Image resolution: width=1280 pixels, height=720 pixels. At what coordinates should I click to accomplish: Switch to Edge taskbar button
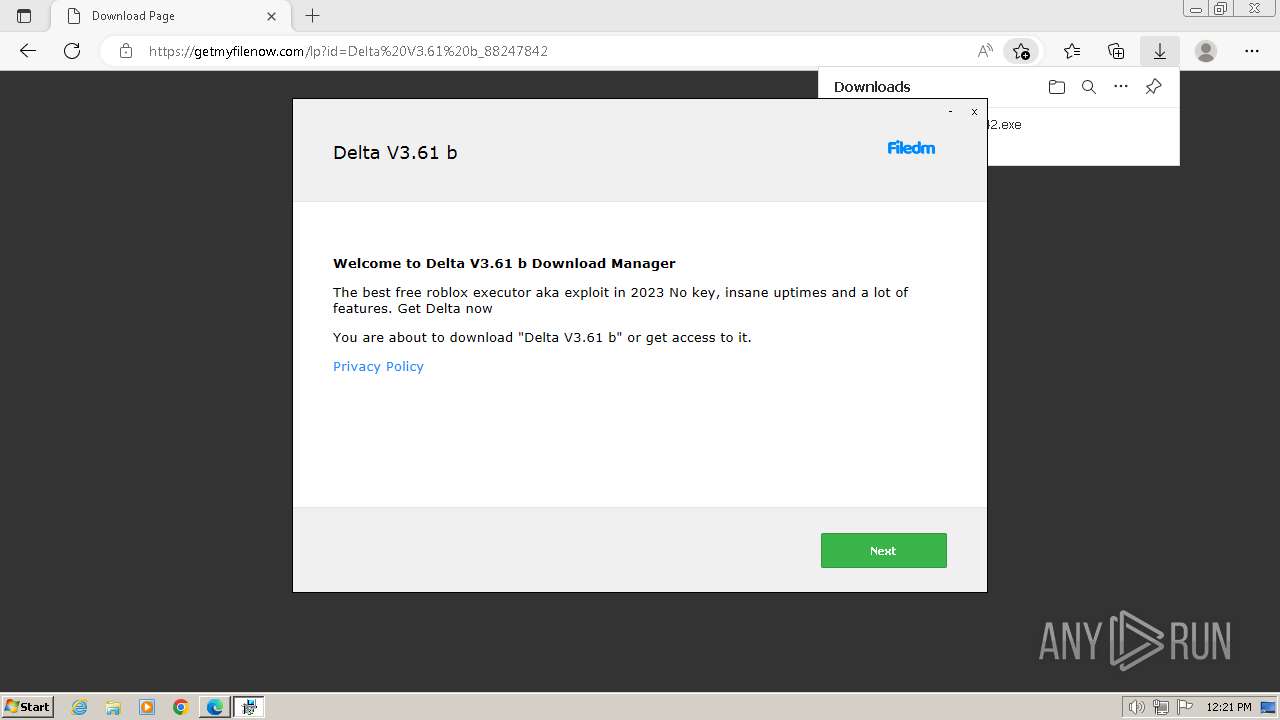tap(215, 707)
